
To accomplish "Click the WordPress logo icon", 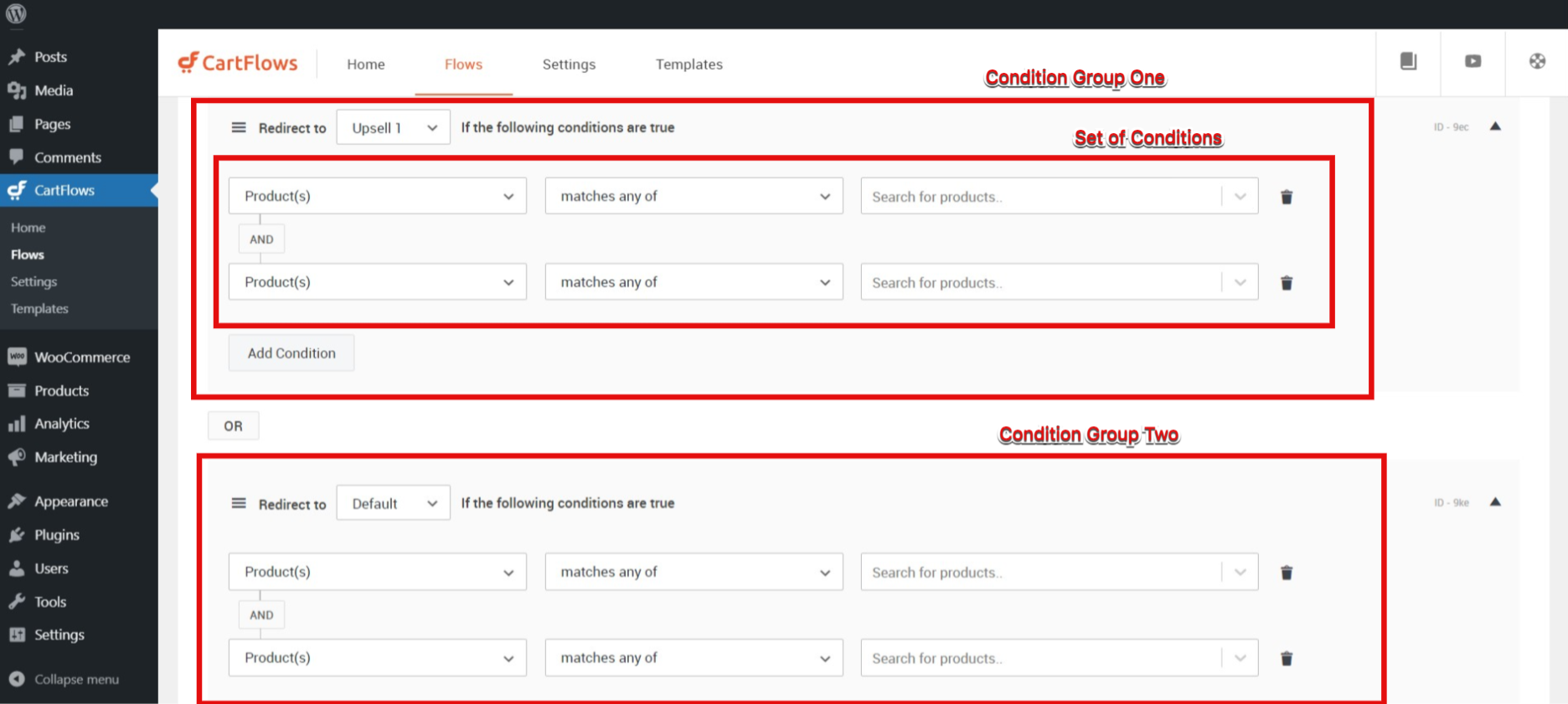I will pyautogui.click(x=16, y=13).
